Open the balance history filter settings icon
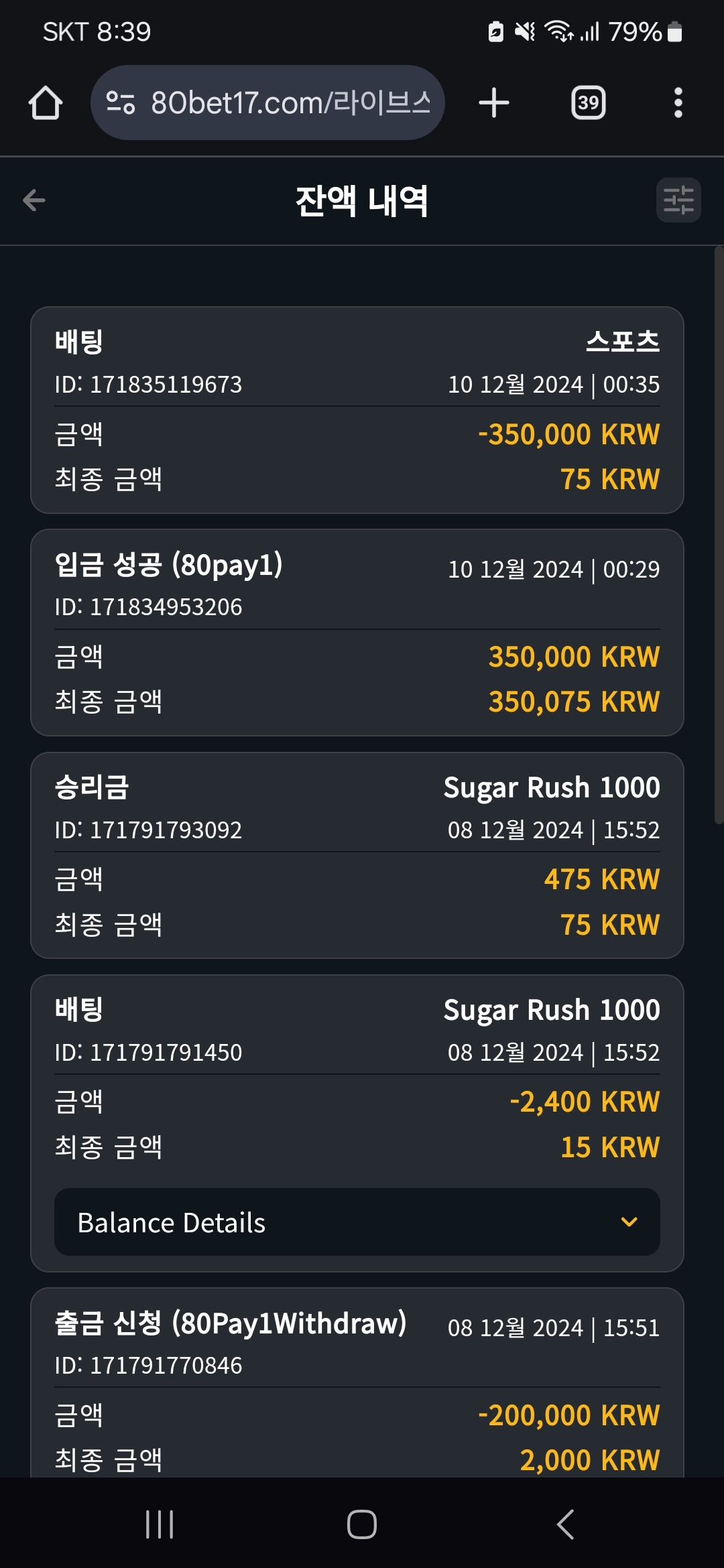The image size is (724, 1568). [678, 200]
